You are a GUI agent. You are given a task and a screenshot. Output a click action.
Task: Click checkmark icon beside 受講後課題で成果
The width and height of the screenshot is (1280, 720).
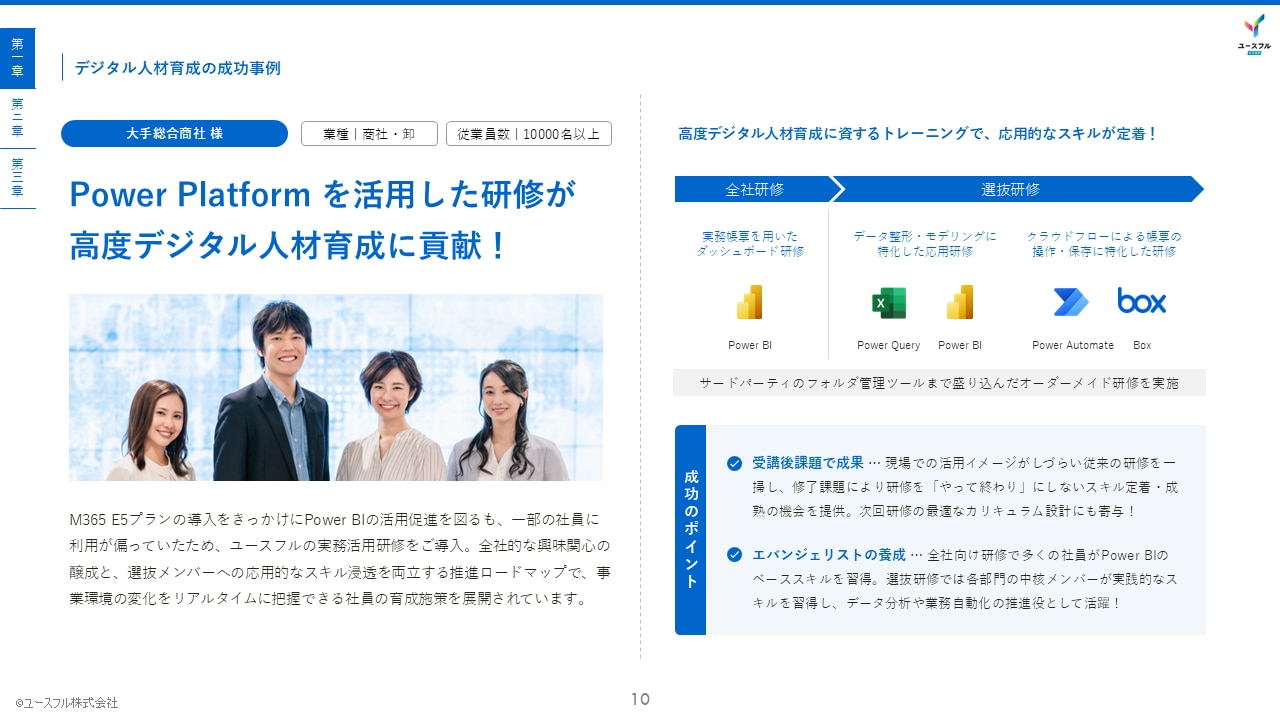click(x=734, y=463)
